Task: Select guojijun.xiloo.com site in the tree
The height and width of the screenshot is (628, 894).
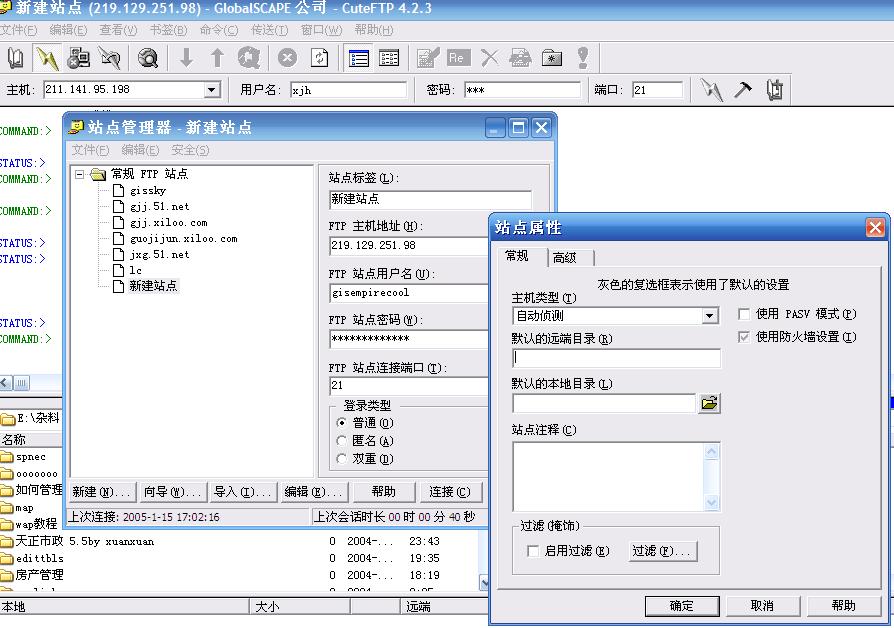Action: 184,238
